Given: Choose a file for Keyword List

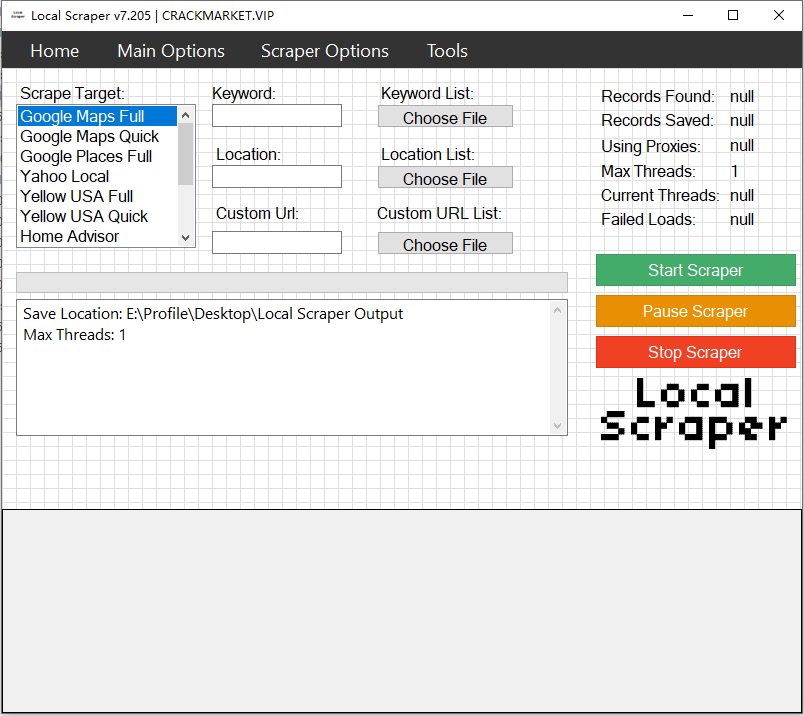Looking at the screenshot, I should coord(445,116).
